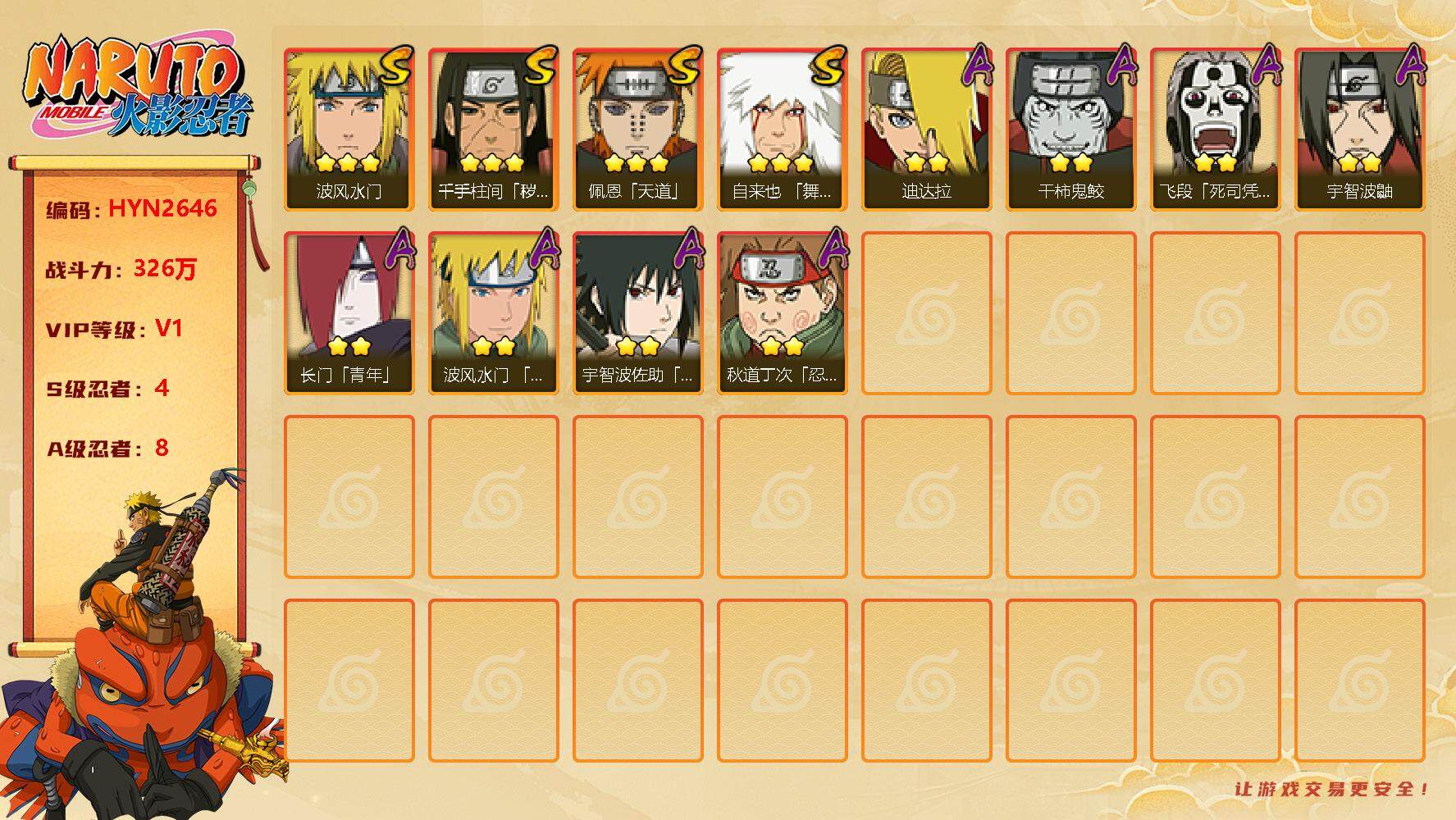Choose the 宇智波鼬 ninja card
Viewport: 1456px width, 820px height.
tap(1359, 130)
